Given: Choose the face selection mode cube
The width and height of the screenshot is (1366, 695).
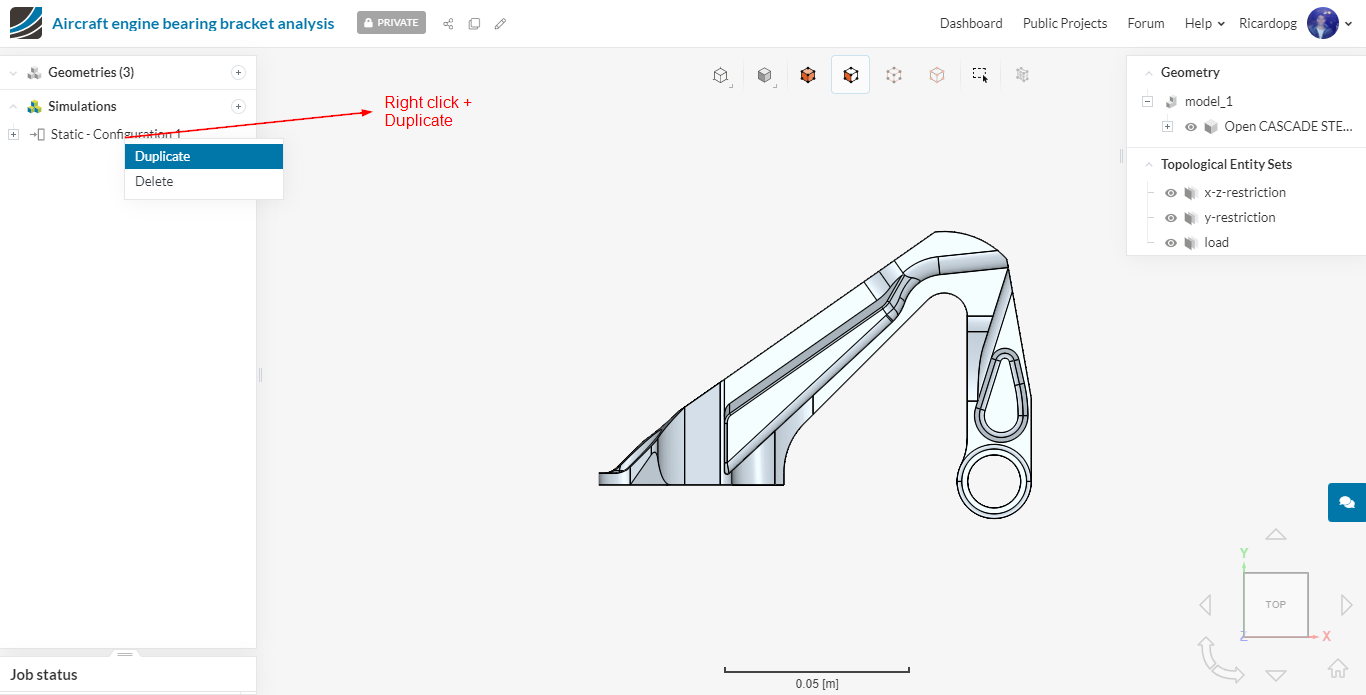Looking at the screenshot, I should (x=850, y=75).
